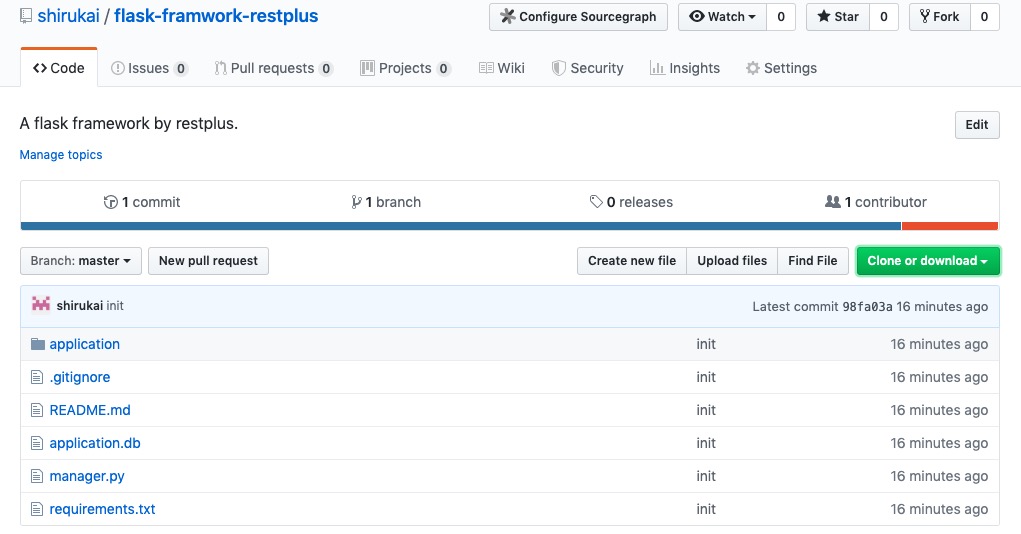This screenshot has width=1021, height=534.
Task: Click the forks count next to Fork
Action: pos(985,17)
